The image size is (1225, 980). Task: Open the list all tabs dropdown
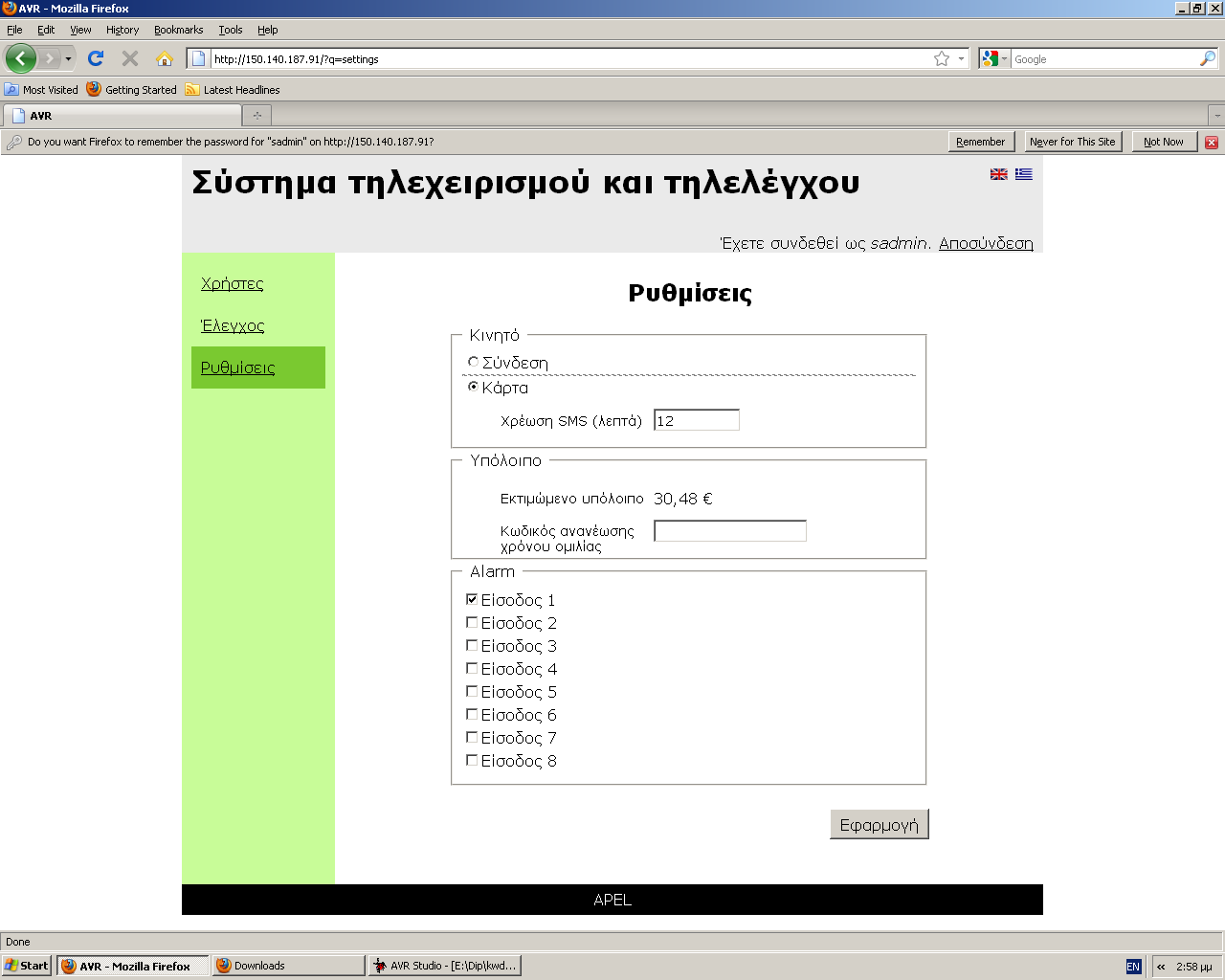[x=1216, y=116]
